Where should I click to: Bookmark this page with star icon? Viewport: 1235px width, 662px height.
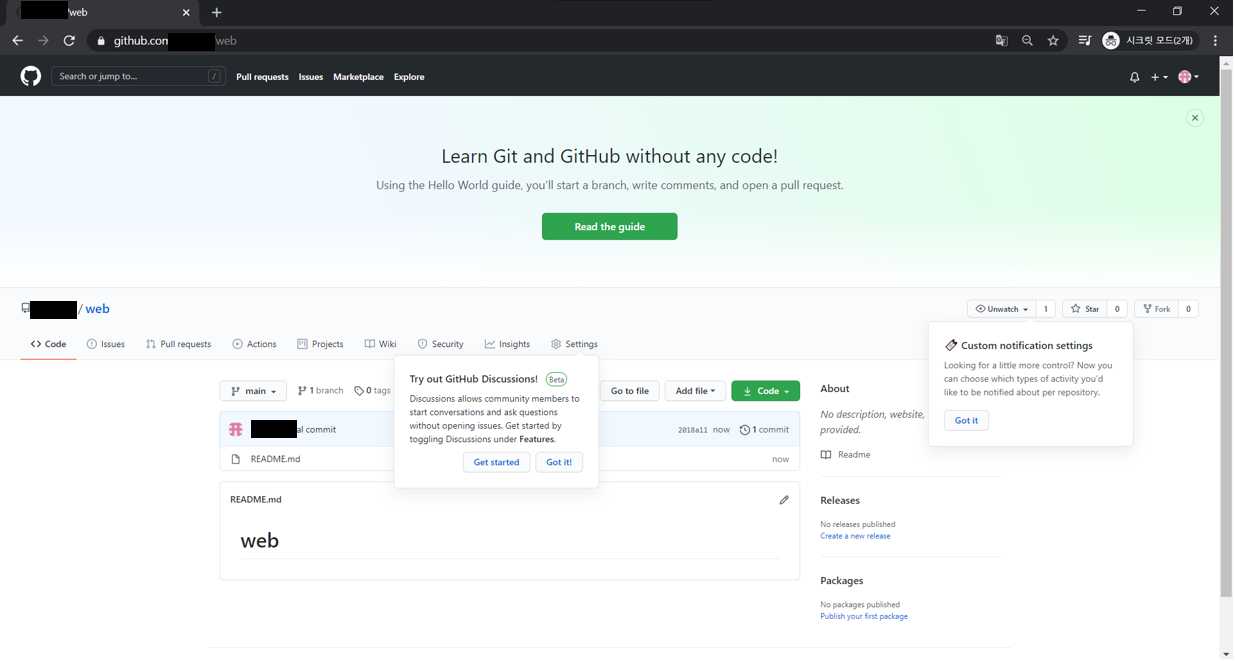point(1053,41)
